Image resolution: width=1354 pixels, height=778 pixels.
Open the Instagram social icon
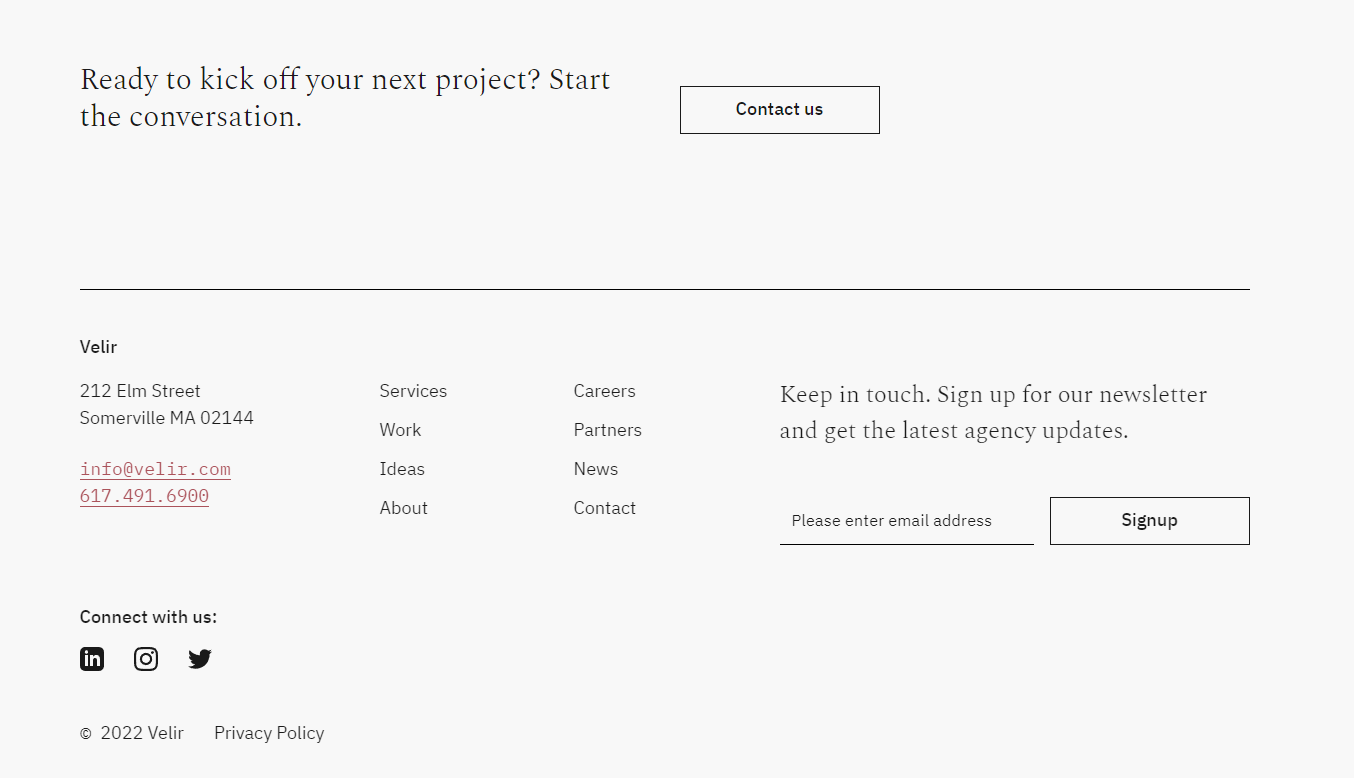[146, 659]
